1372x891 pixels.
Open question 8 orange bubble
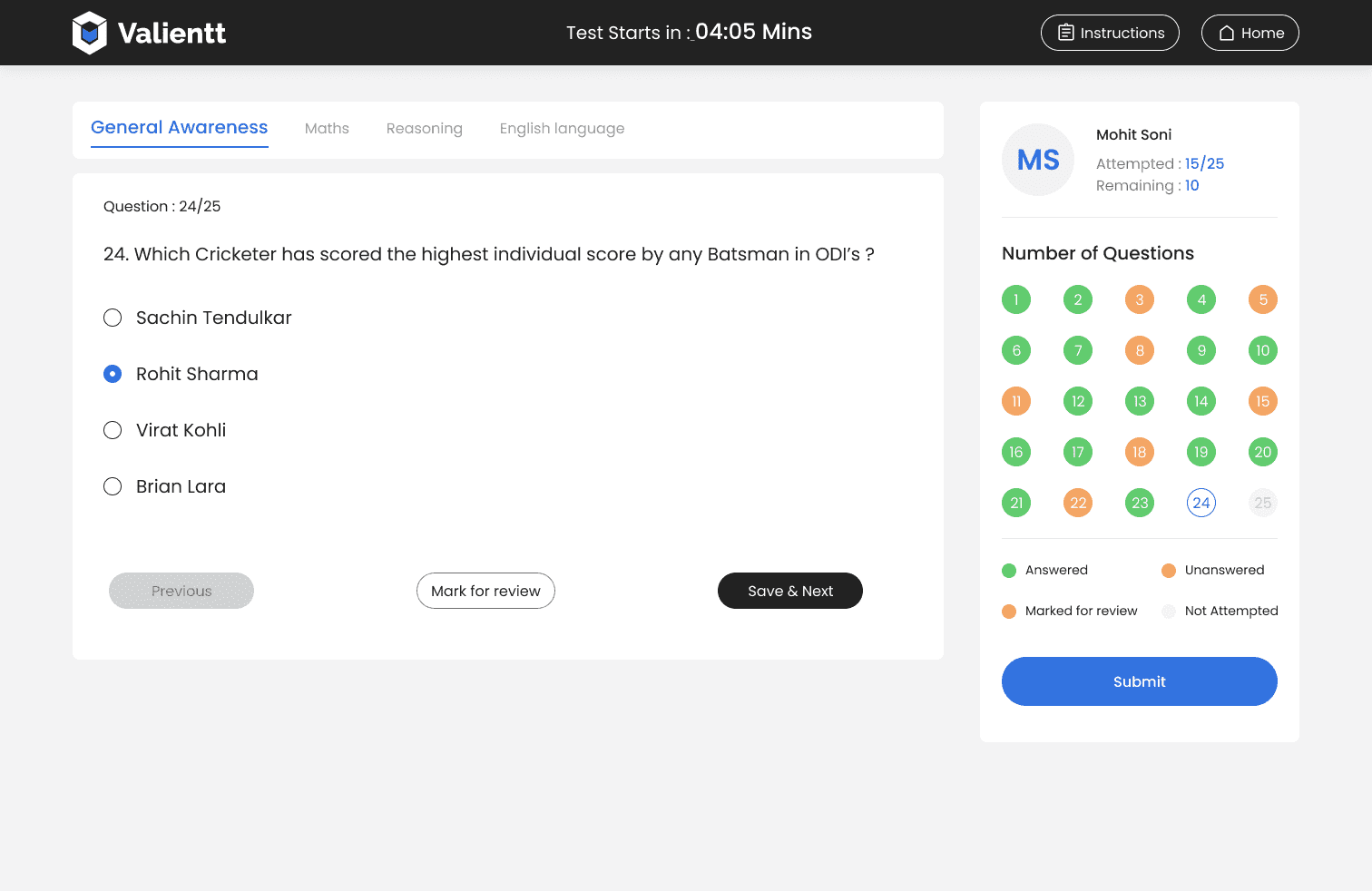coord(1140,350)
